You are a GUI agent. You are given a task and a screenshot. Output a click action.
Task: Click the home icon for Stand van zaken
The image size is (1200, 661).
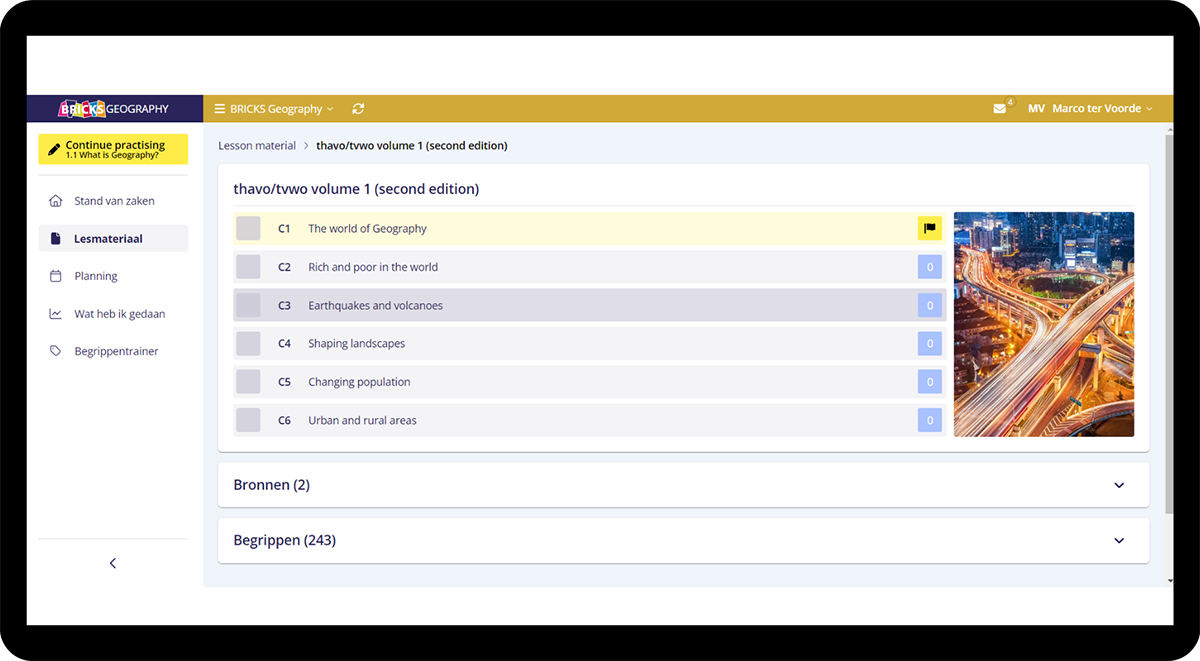56,201
